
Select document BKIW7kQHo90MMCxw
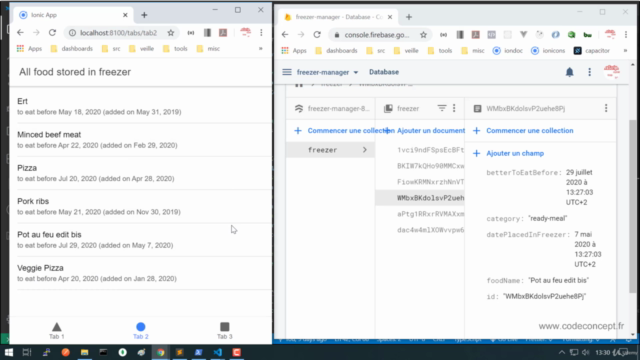430,166
